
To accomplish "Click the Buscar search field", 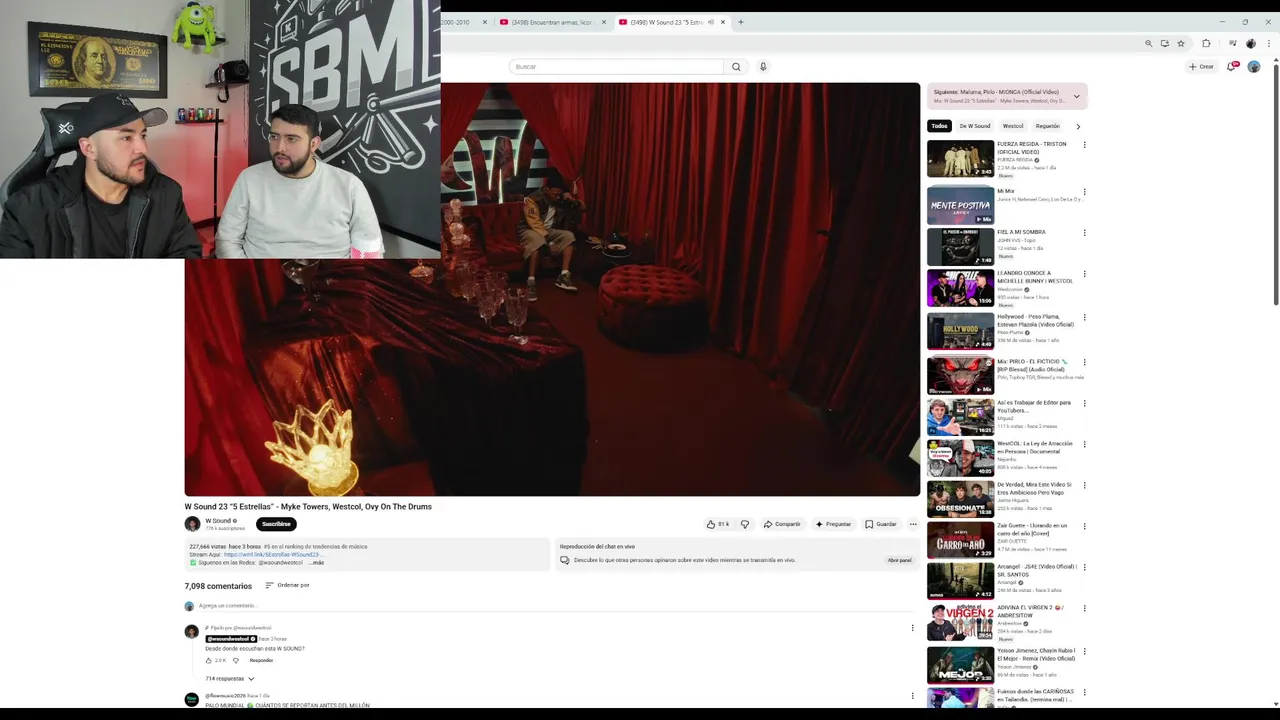I will 616,67.
